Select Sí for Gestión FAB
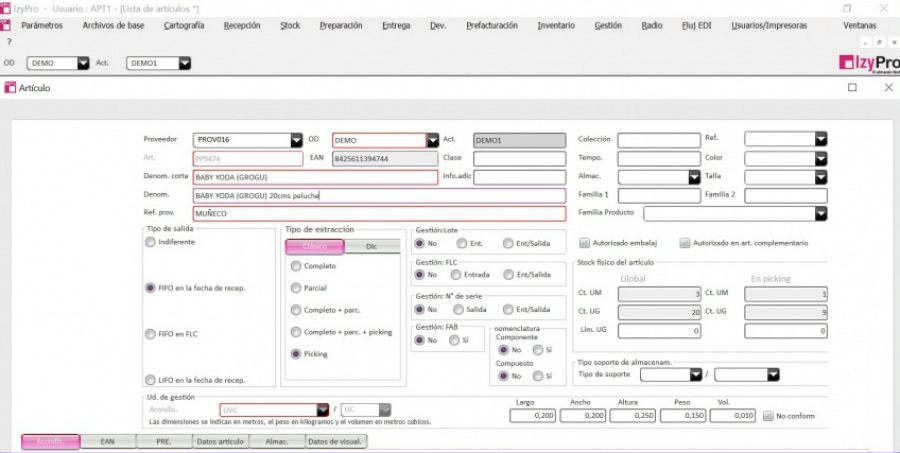This screenshot has width=900, height=453. [454, 340]
